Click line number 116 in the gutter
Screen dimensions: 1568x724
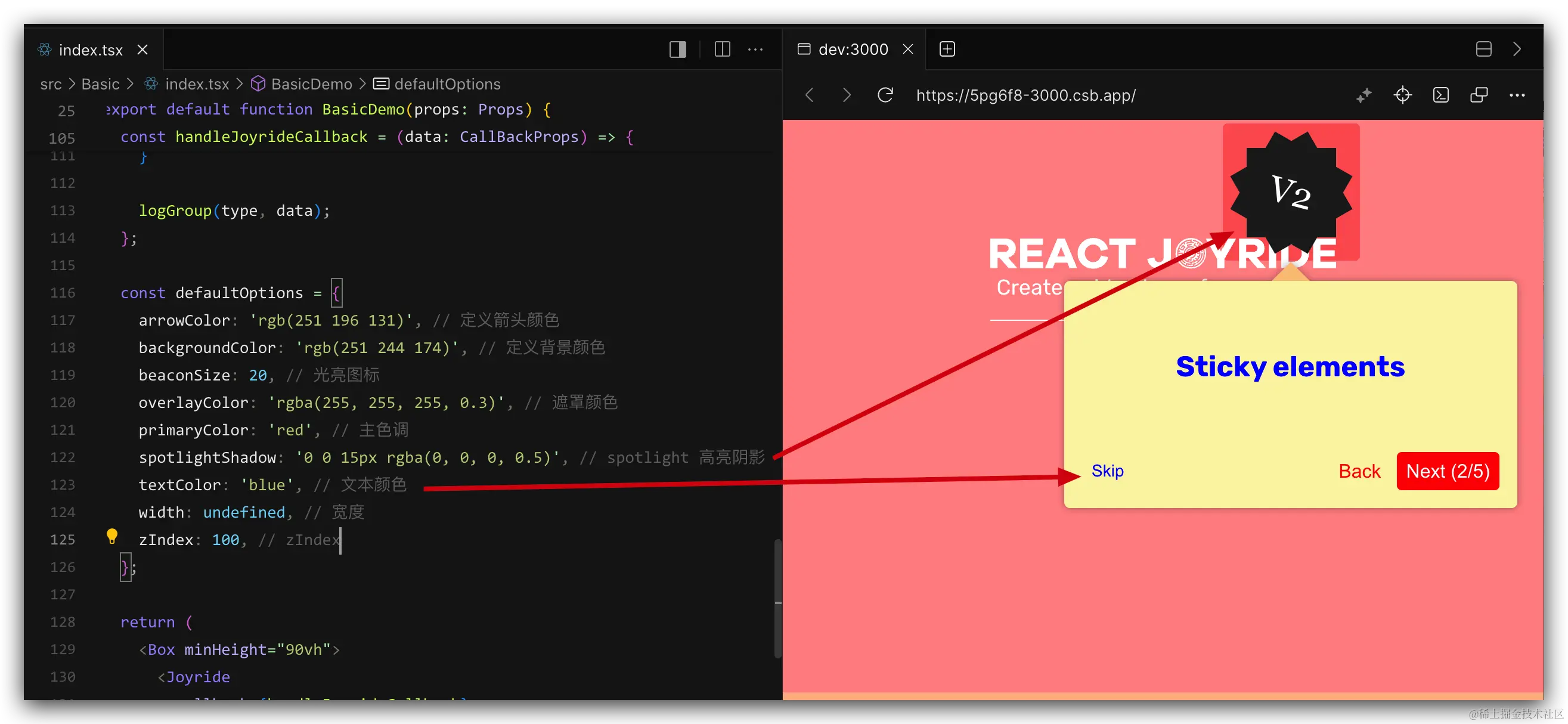click(x=63, y=293)
